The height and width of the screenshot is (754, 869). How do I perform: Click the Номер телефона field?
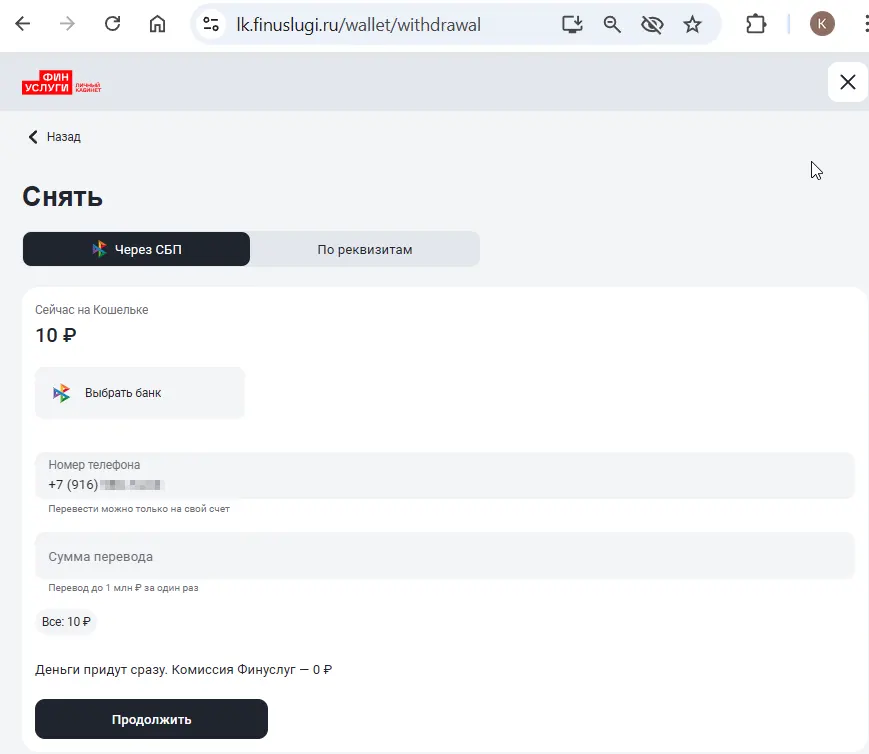coord(444,476)
